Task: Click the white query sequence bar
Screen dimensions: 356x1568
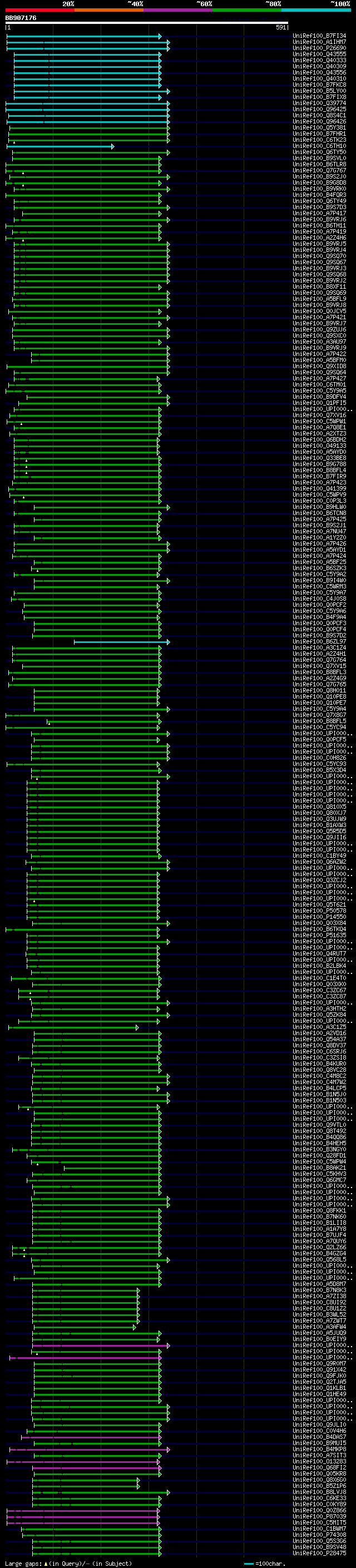Action: 147,23
